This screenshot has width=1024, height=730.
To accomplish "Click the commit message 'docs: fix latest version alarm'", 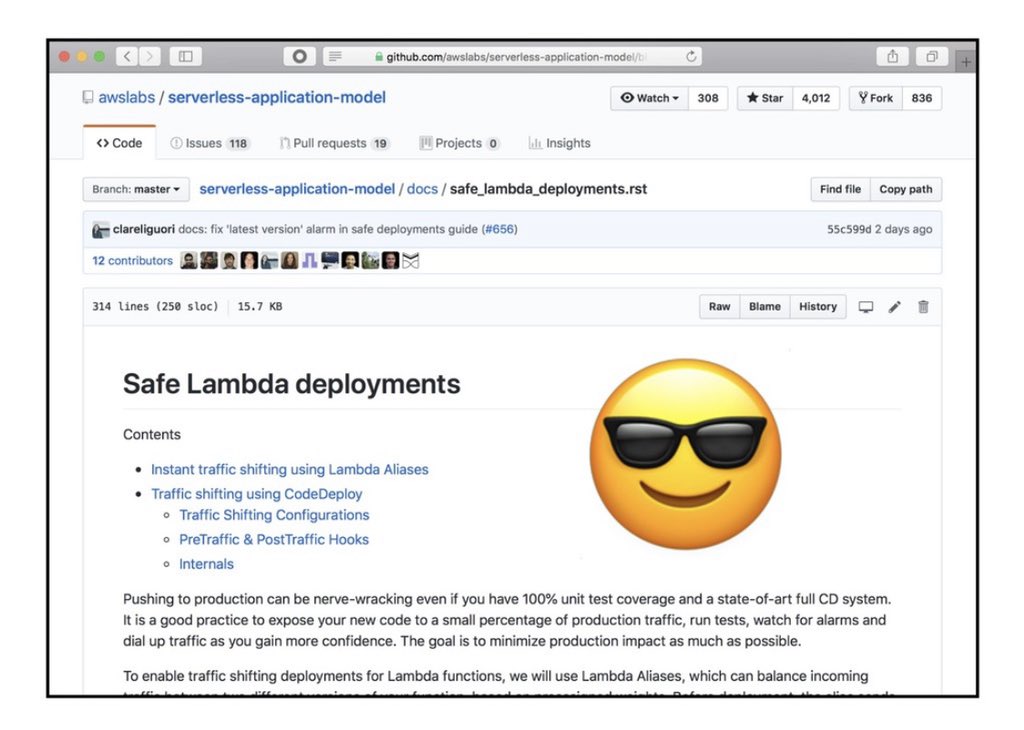I will pyautogui.click(x=328, y=229).
